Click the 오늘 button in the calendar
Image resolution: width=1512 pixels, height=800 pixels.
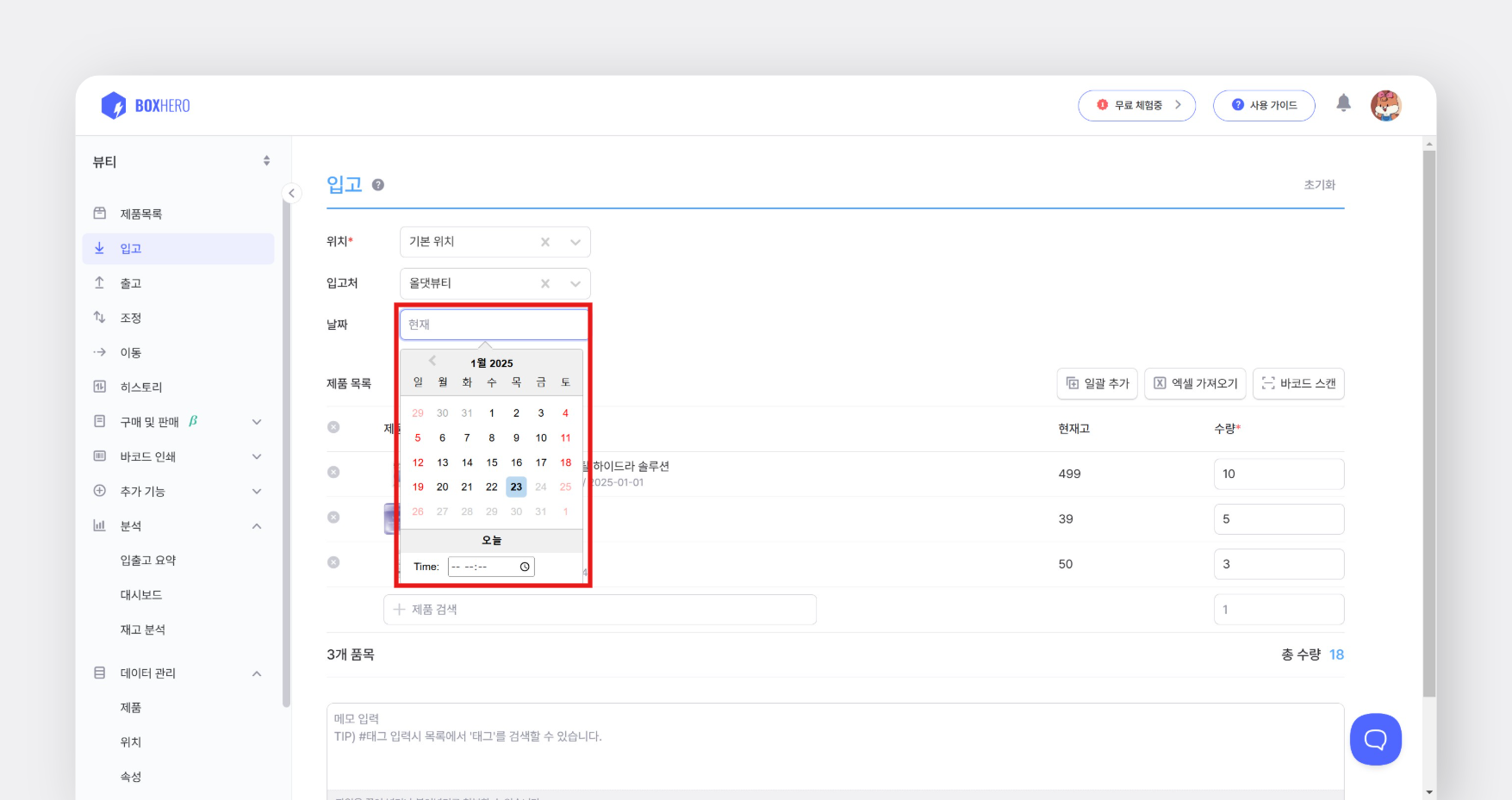[x=491, y=540]
